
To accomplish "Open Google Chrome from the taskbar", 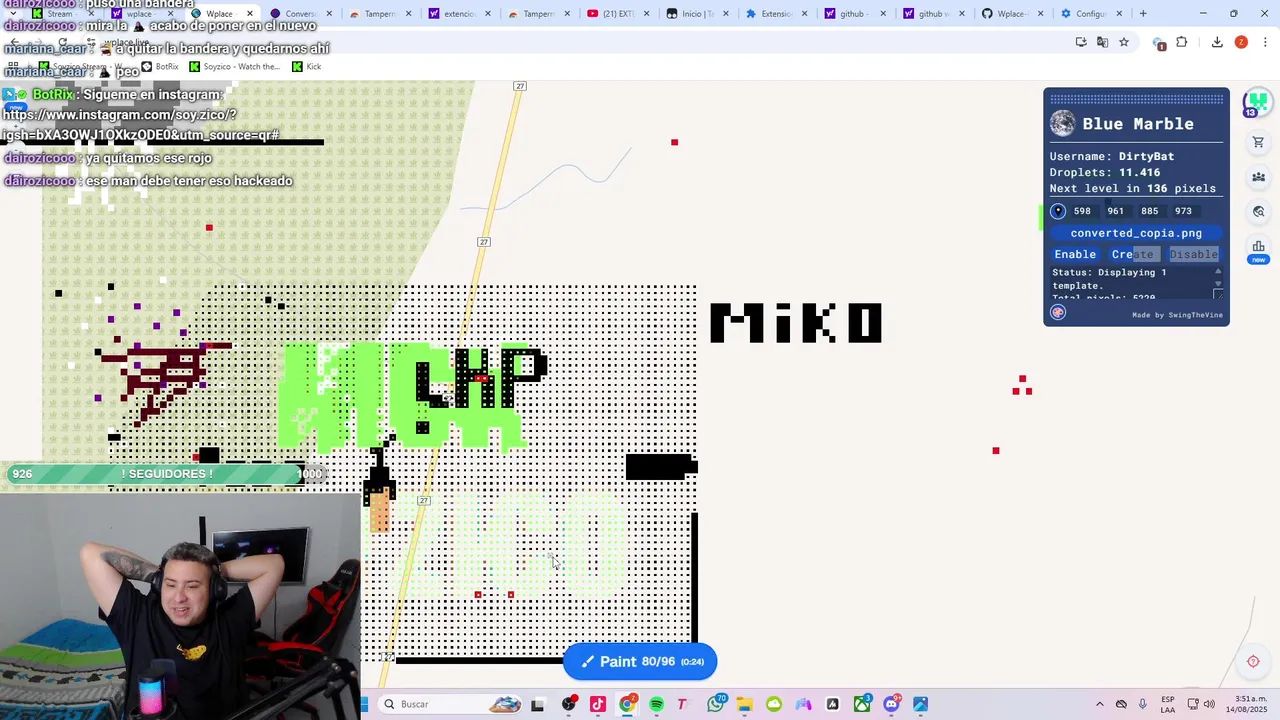I will click(627, 704).
